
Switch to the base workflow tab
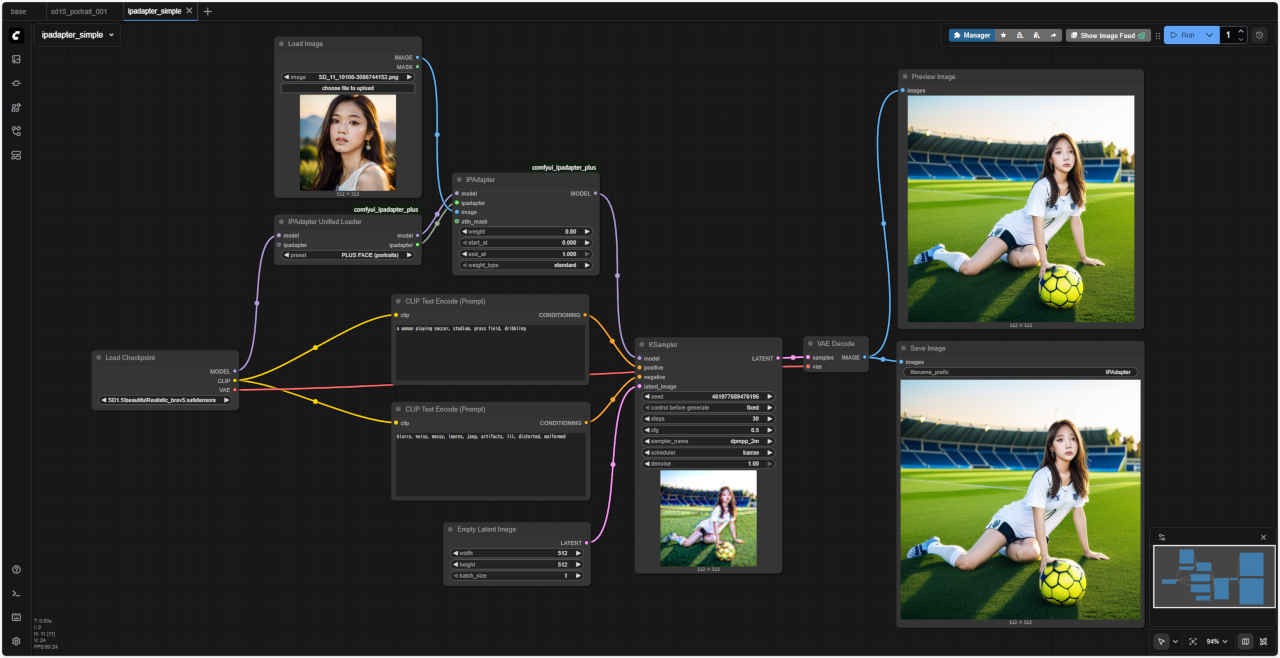[x=19, y=11]
